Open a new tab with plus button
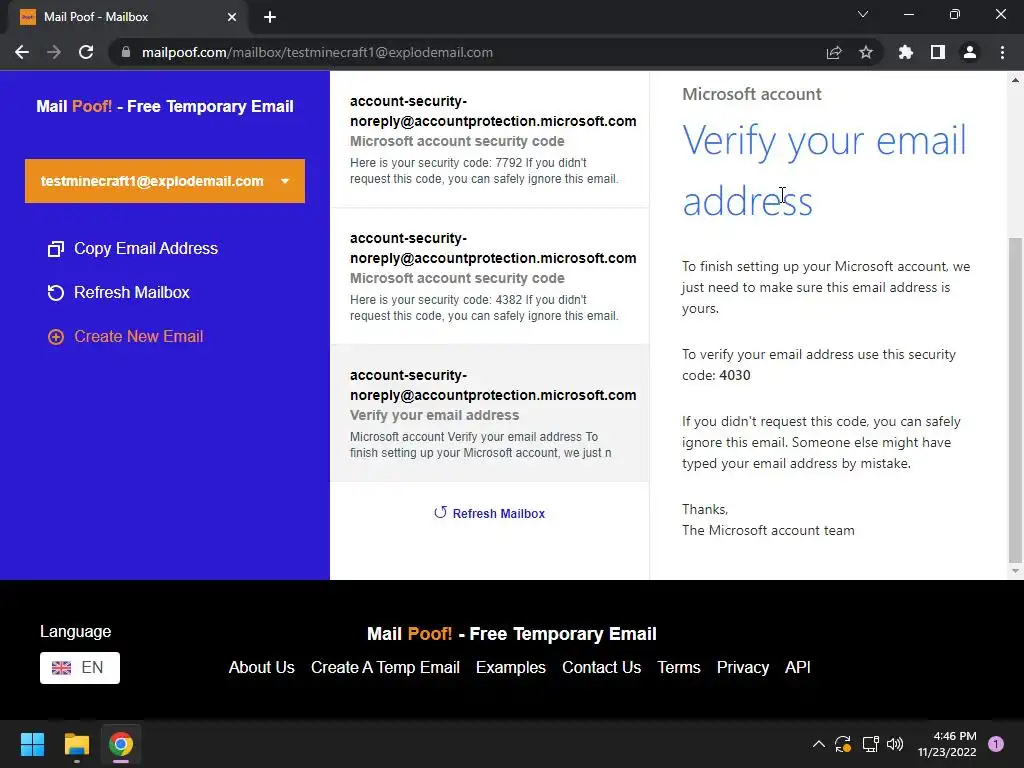 pyautogui.click(x=270, y=17)
